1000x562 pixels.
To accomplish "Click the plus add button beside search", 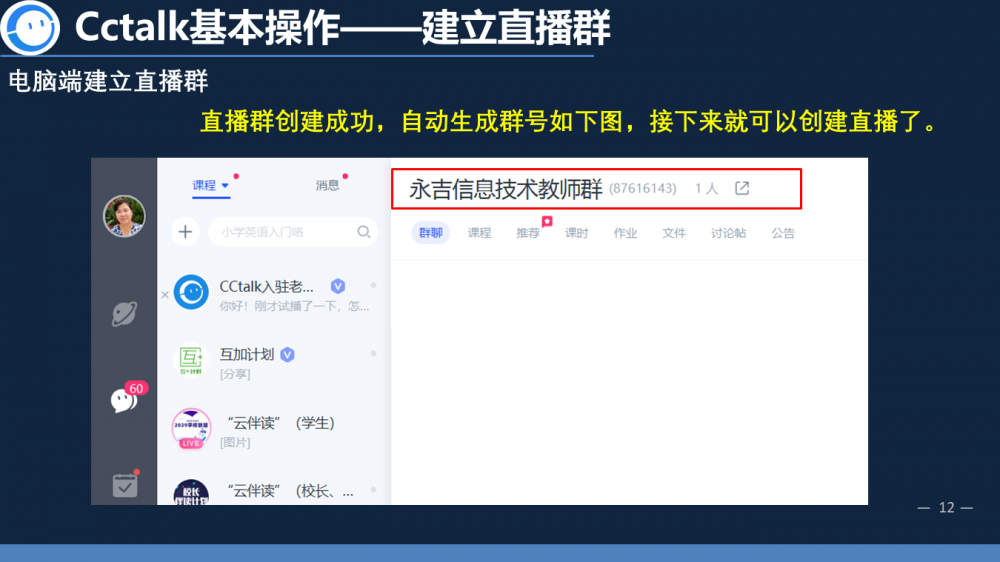I will pos(185,232).
